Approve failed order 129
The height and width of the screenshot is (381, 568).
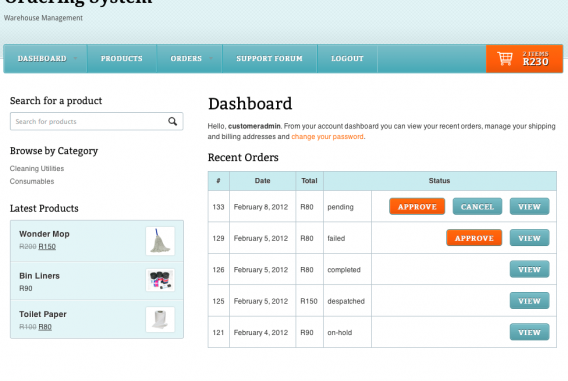(474, 238)
